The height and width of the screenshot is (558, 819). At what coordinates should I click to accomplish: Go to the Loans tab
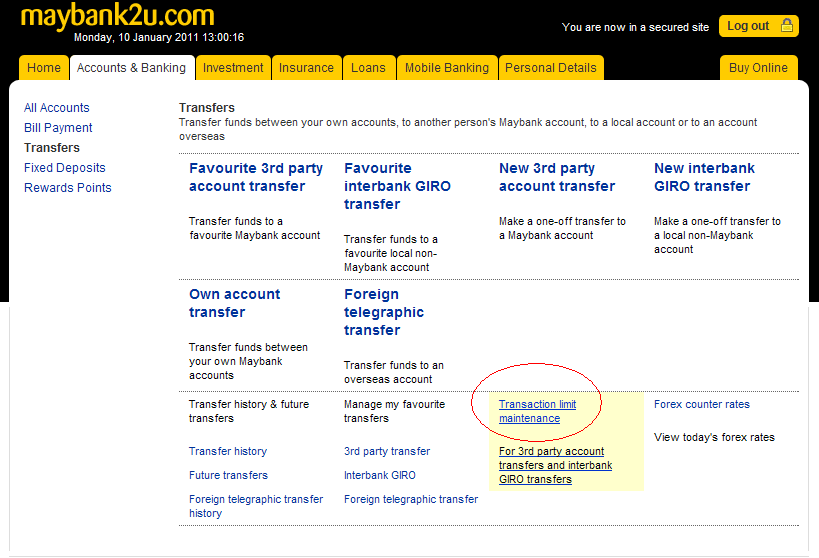tap(368, 68)
